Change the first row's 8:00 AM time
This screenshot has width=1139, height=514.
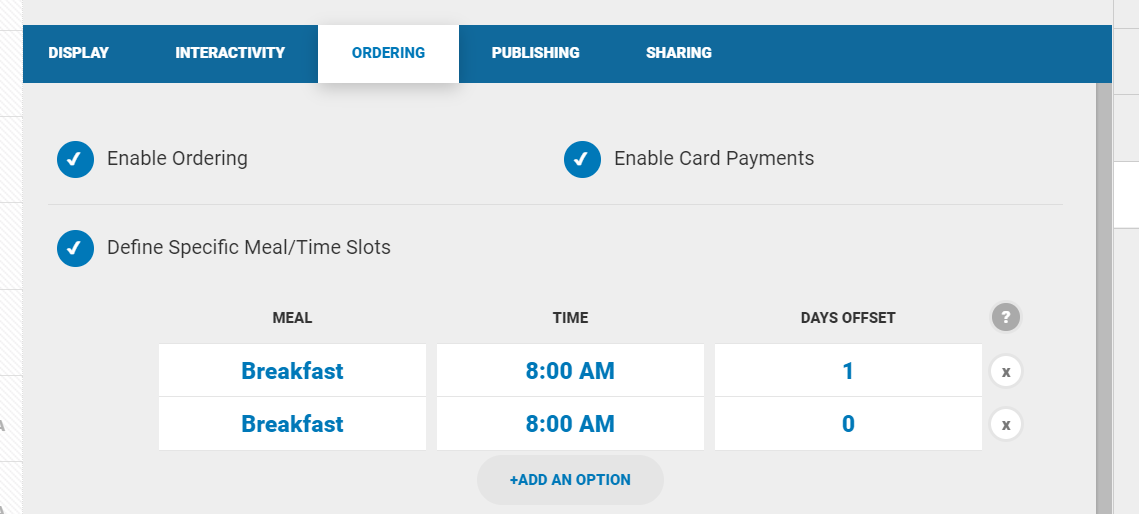(570, 371)
